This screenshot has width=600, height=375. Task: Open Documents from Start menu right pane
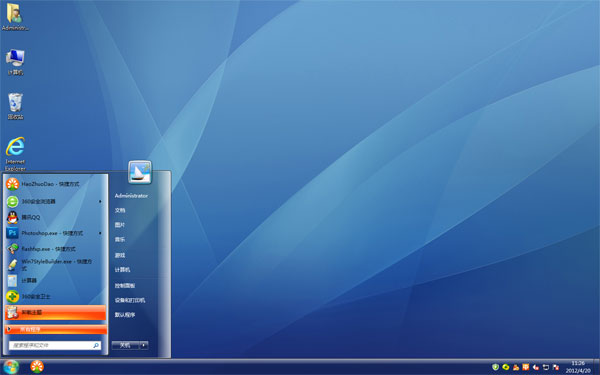pyautogui.click(x=120, y=210)
